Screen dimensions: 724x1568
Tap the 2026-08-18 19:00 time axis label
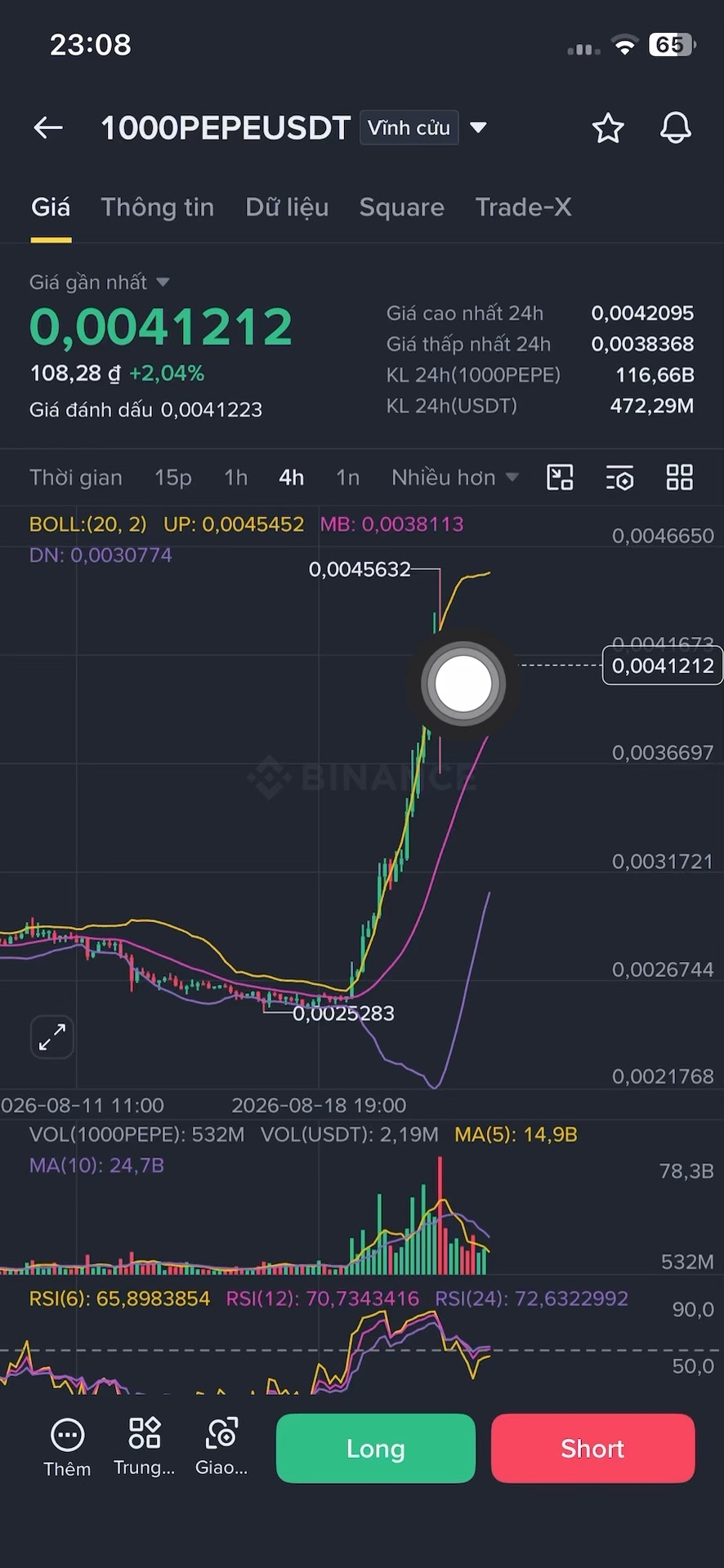(319, 1106)
